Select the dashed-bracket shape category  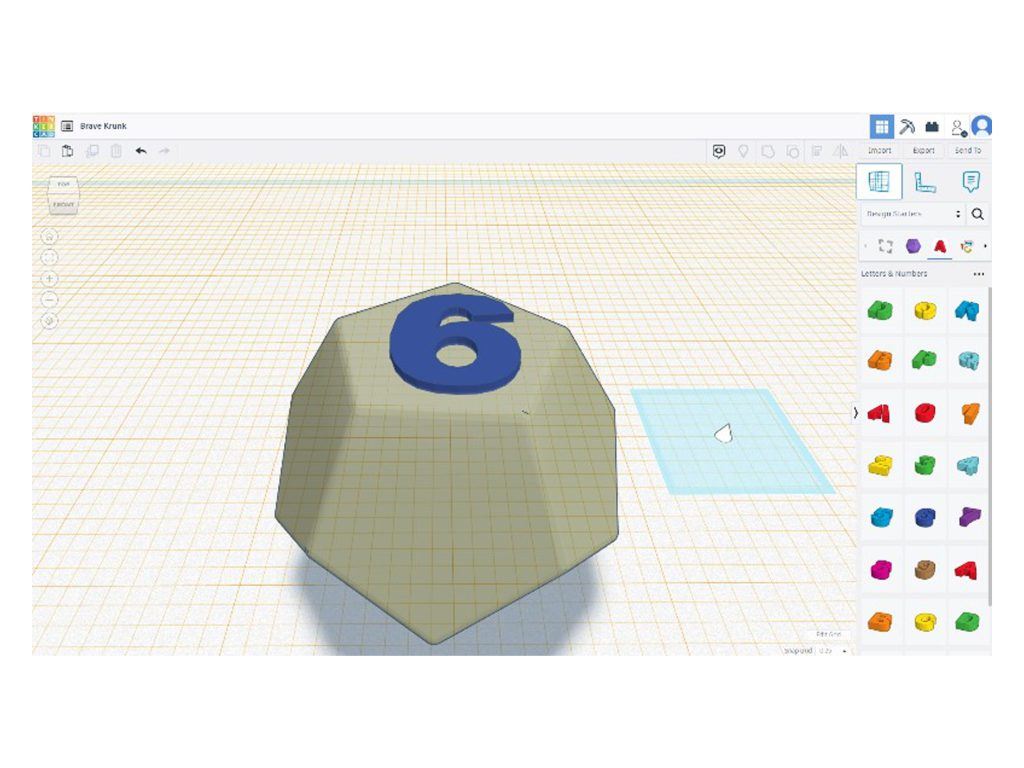[x=886, y=246]
